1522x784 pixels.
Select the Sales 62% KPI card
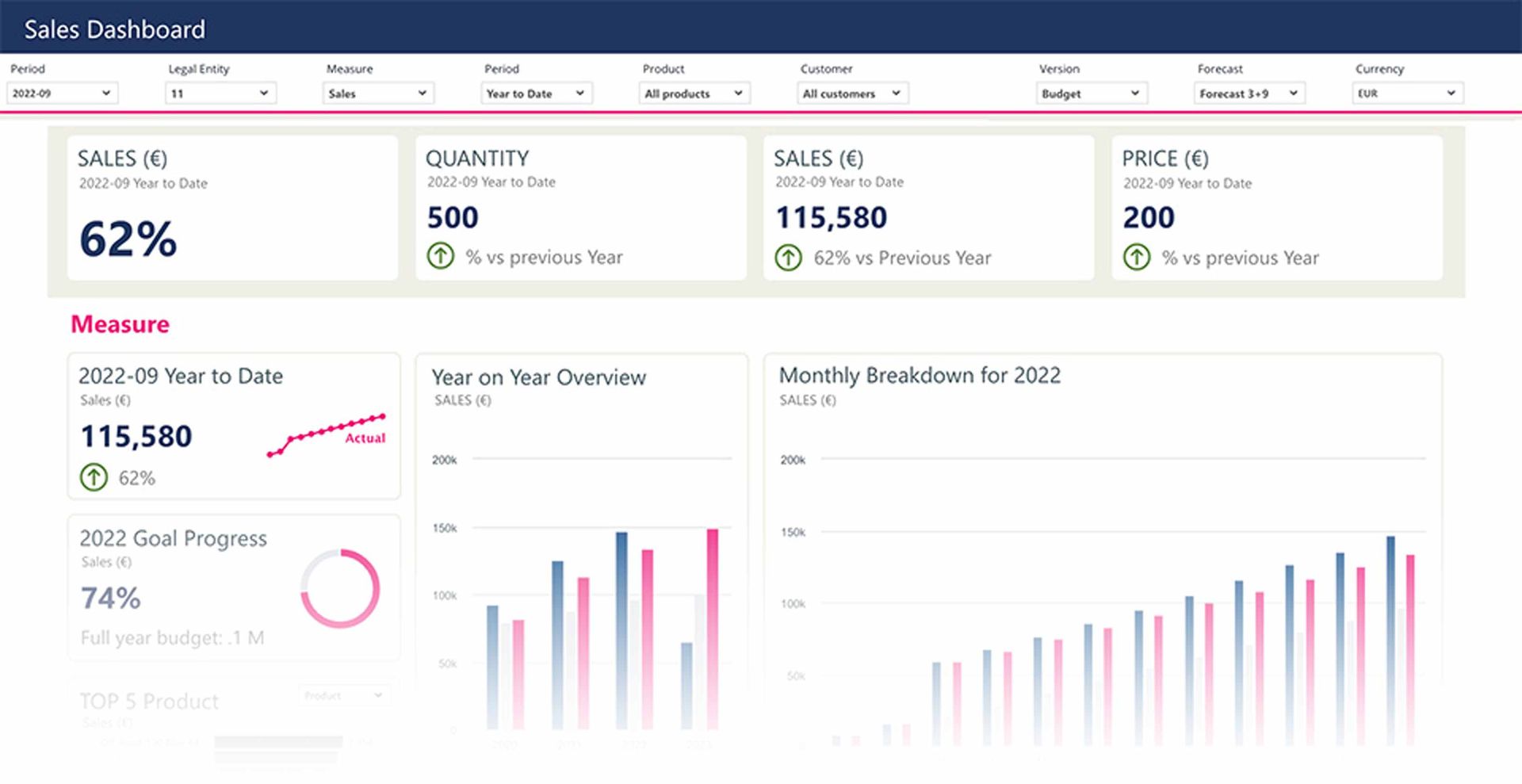[232, 208]
